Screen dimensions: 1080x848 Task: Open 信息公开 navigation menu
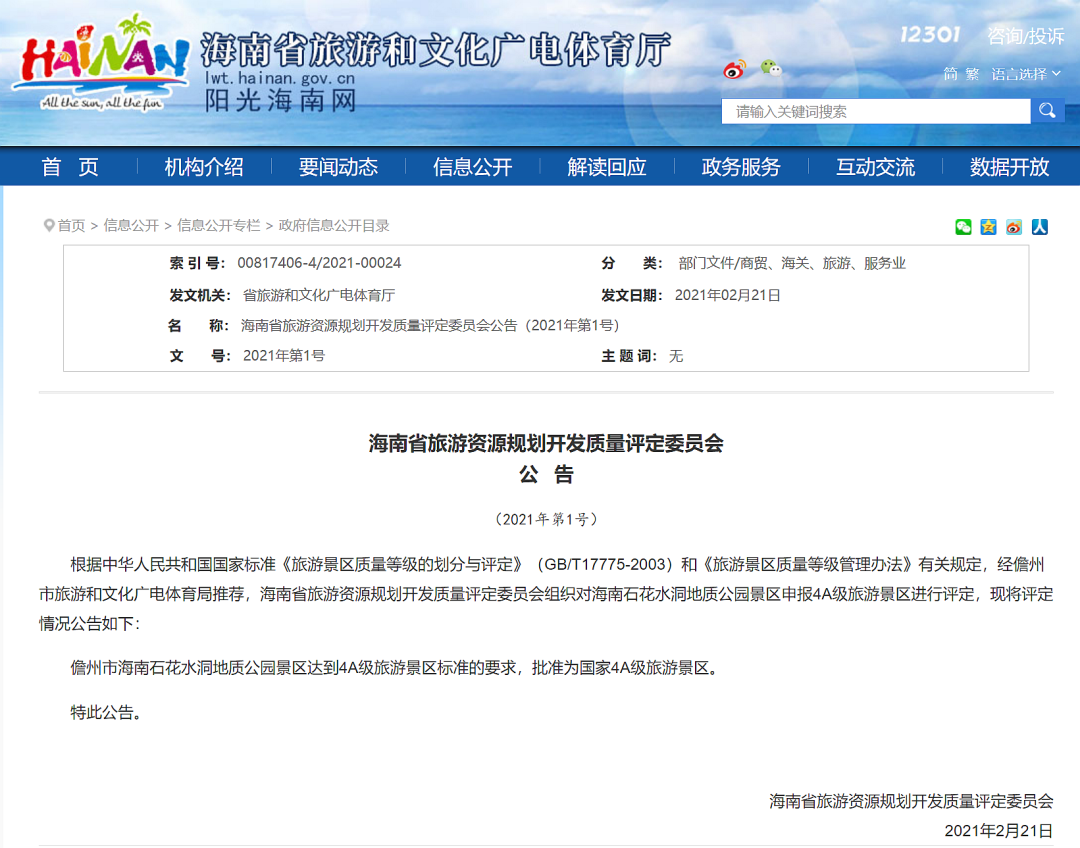(472, 167)
